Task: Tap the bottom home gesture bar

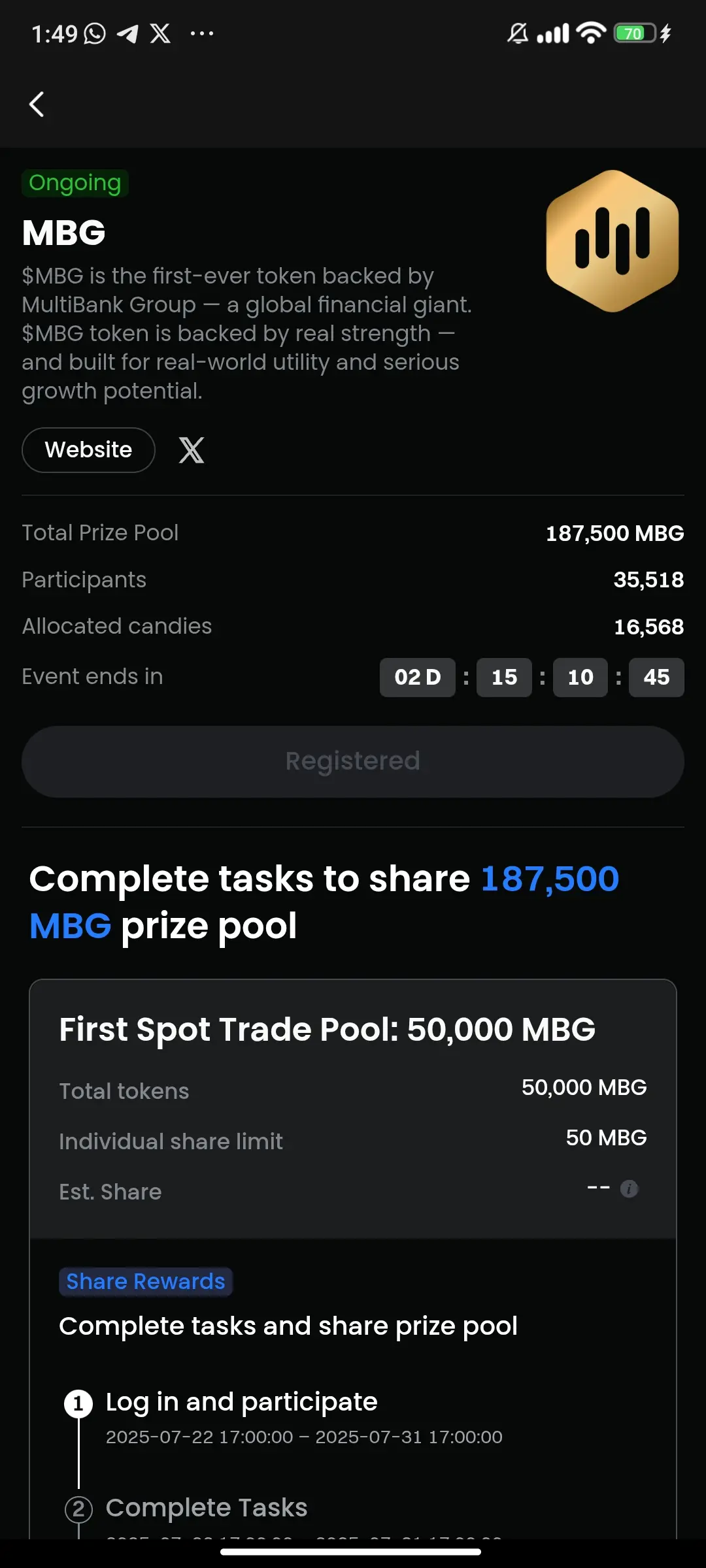Action: tap(351, 1552)
